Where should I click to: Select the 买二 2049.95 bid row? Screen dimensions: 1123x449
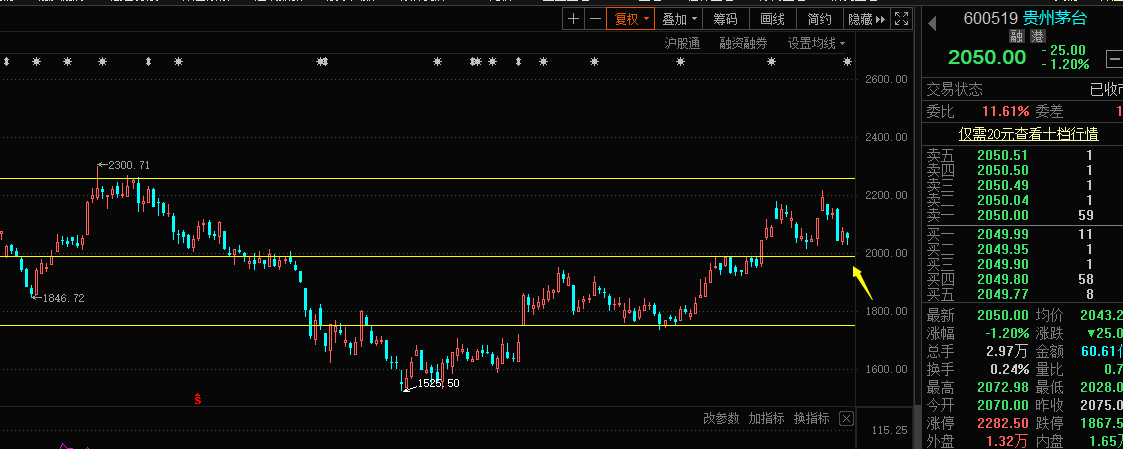pyautogui.click(x=1023, y=249)
